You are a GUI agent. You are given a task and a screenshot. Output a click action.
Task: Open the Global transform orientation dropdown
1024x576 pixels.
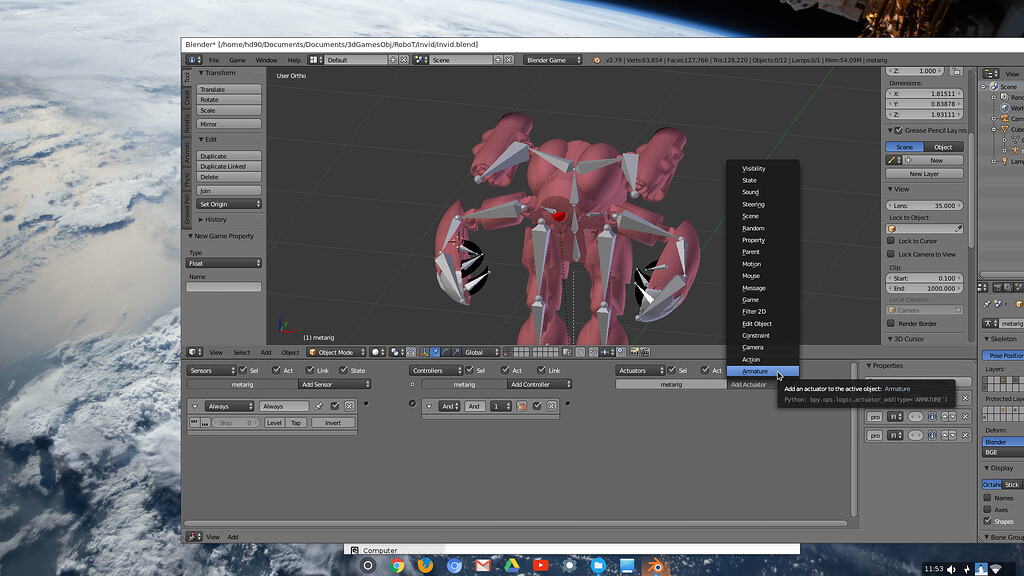[481, 352]
